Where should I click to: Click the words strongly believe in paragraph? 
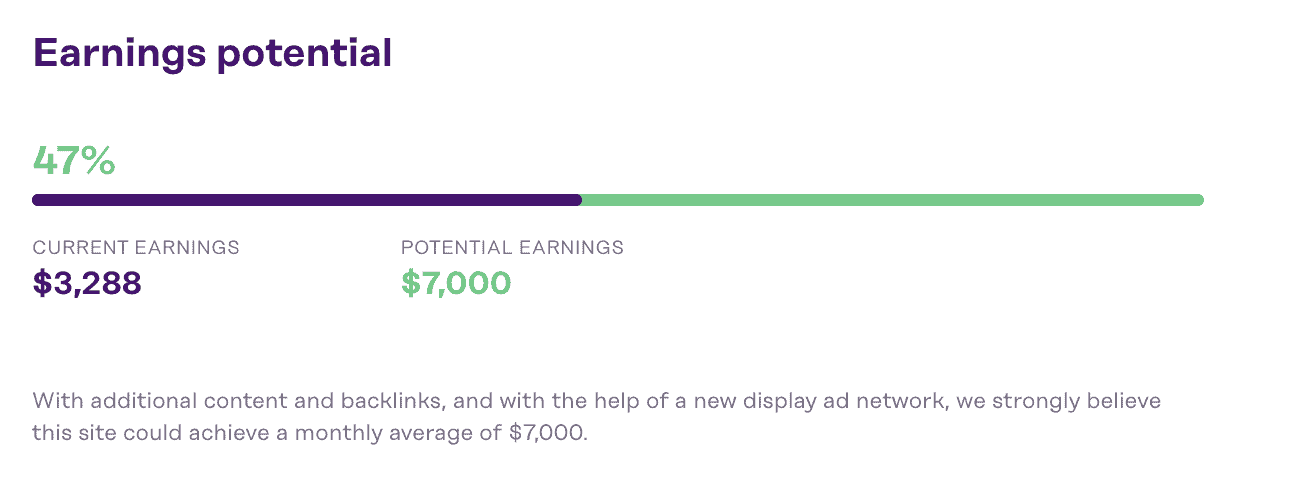1074,401
